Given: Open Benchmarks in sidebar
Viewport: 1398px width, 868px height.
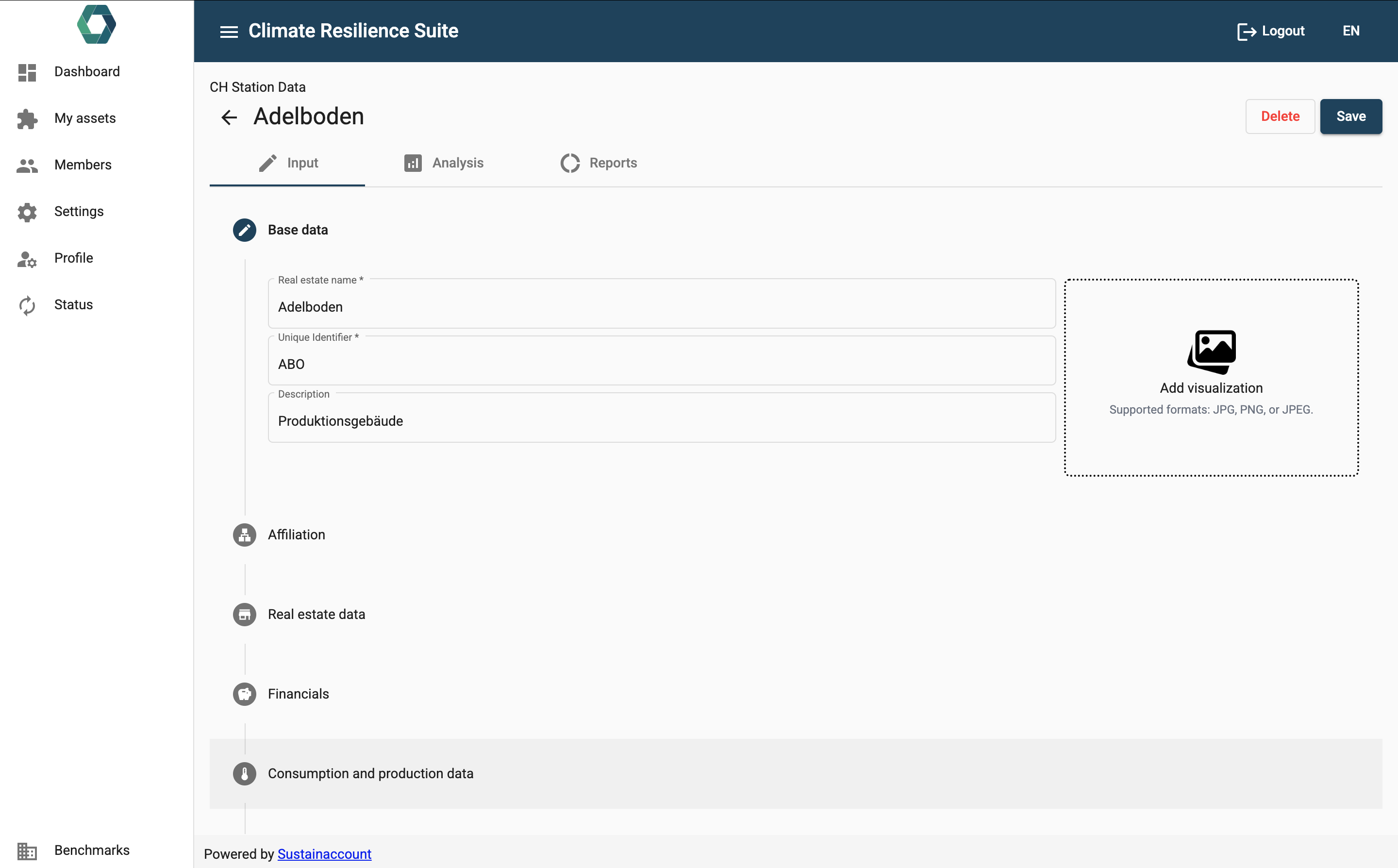Looking at the screenshot, I should (x=91, y=850).
